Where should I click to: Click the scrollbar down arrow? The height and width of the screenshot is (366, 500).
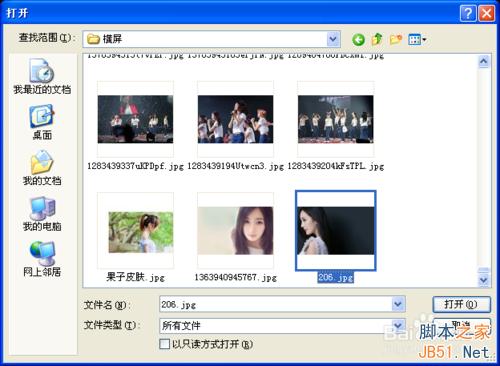click(484, 280)
